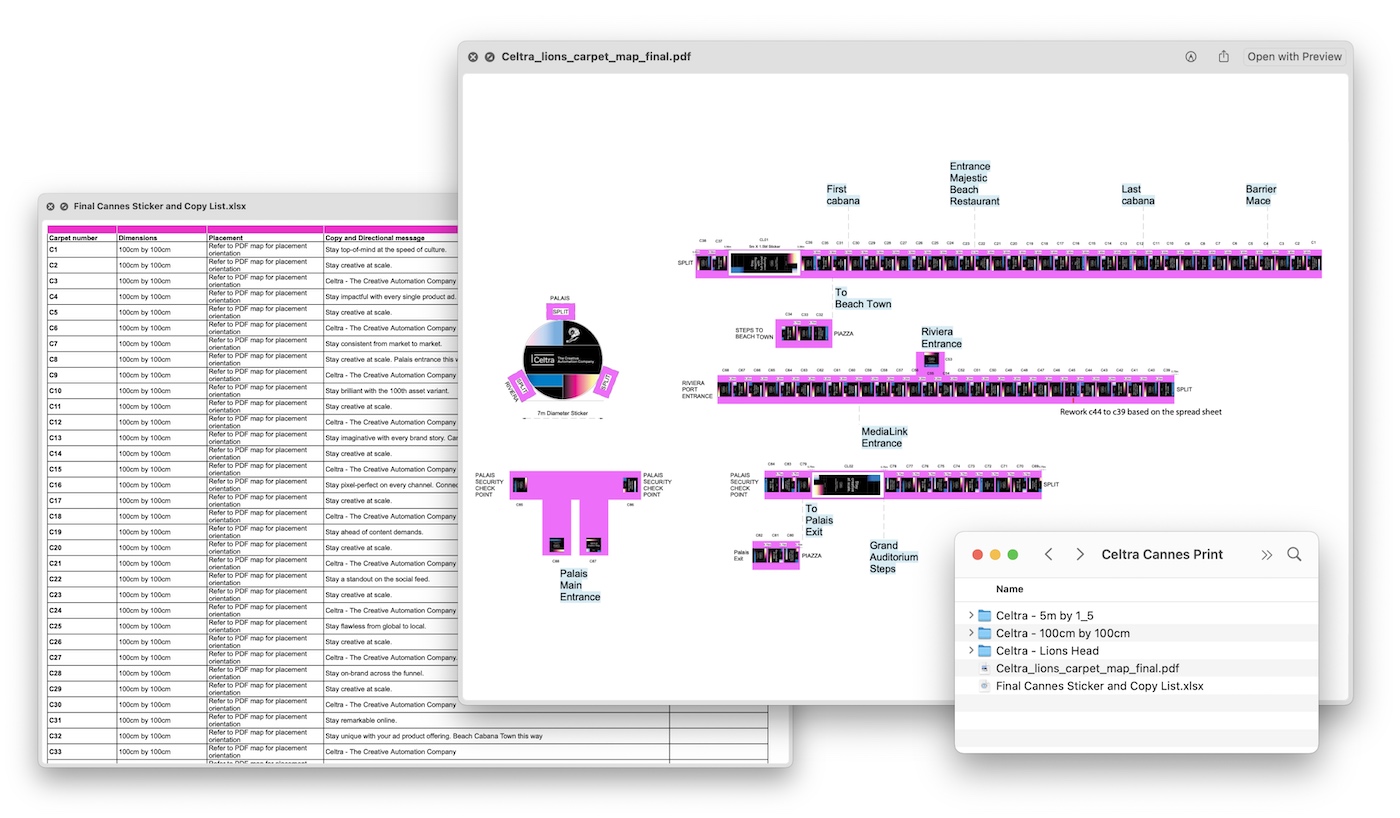
Task: Click "Stay flawless from global to local." cell
Action: pos(390,626)
